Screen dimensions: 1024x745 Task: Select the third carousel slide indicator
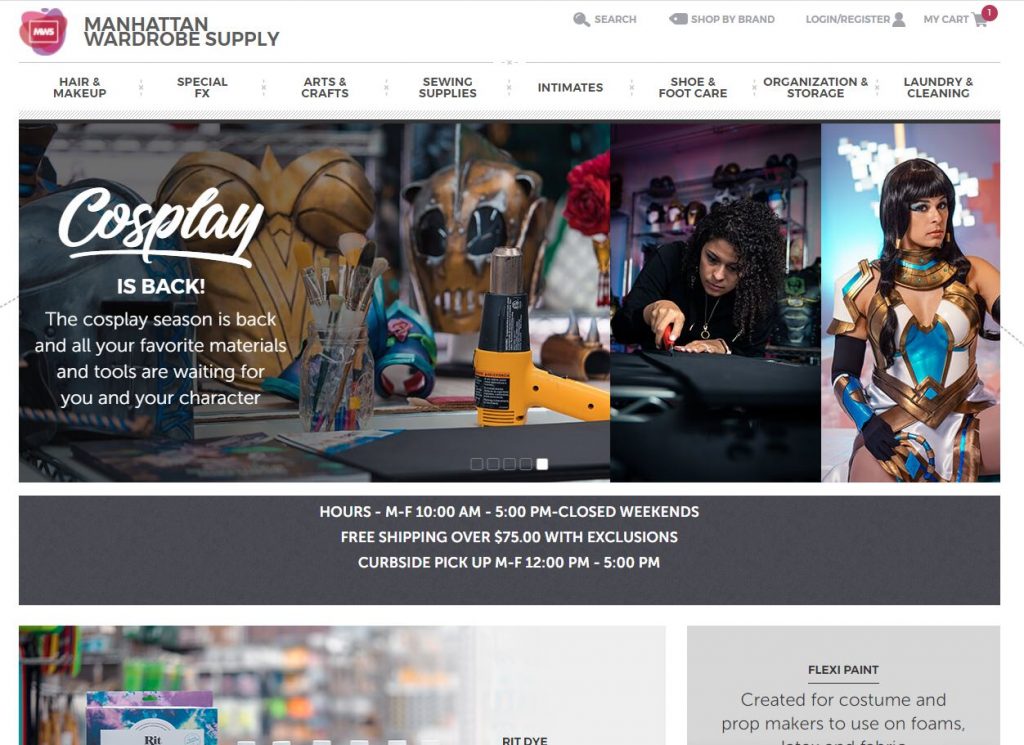pyautogui.click(x=509, y=464)
